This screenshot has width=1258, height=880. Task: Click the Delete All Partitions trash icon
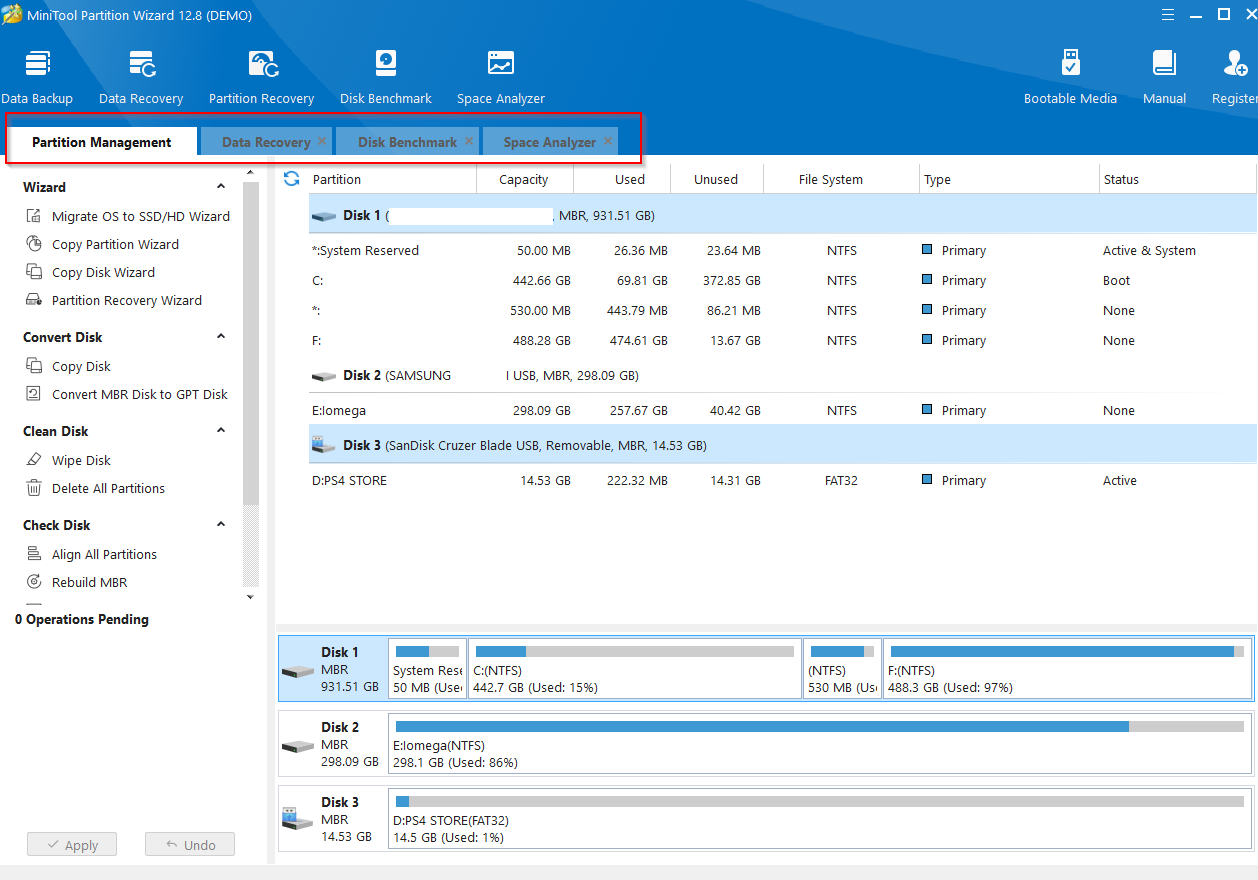(33, 488)
